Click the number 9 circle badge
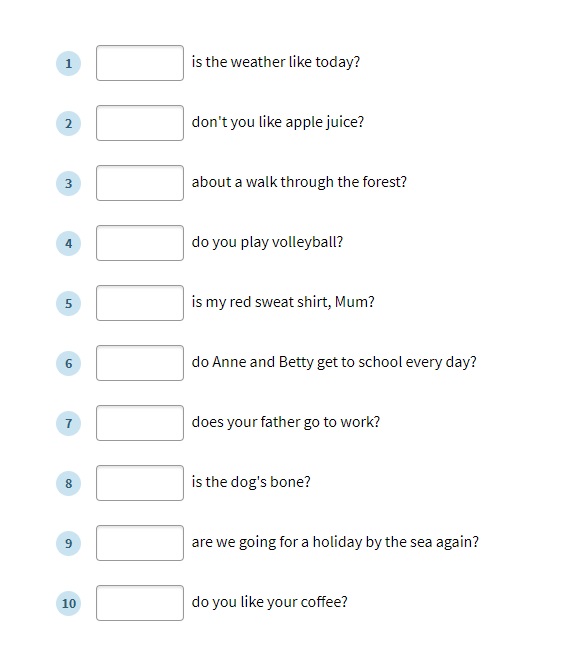 (68, 543)
